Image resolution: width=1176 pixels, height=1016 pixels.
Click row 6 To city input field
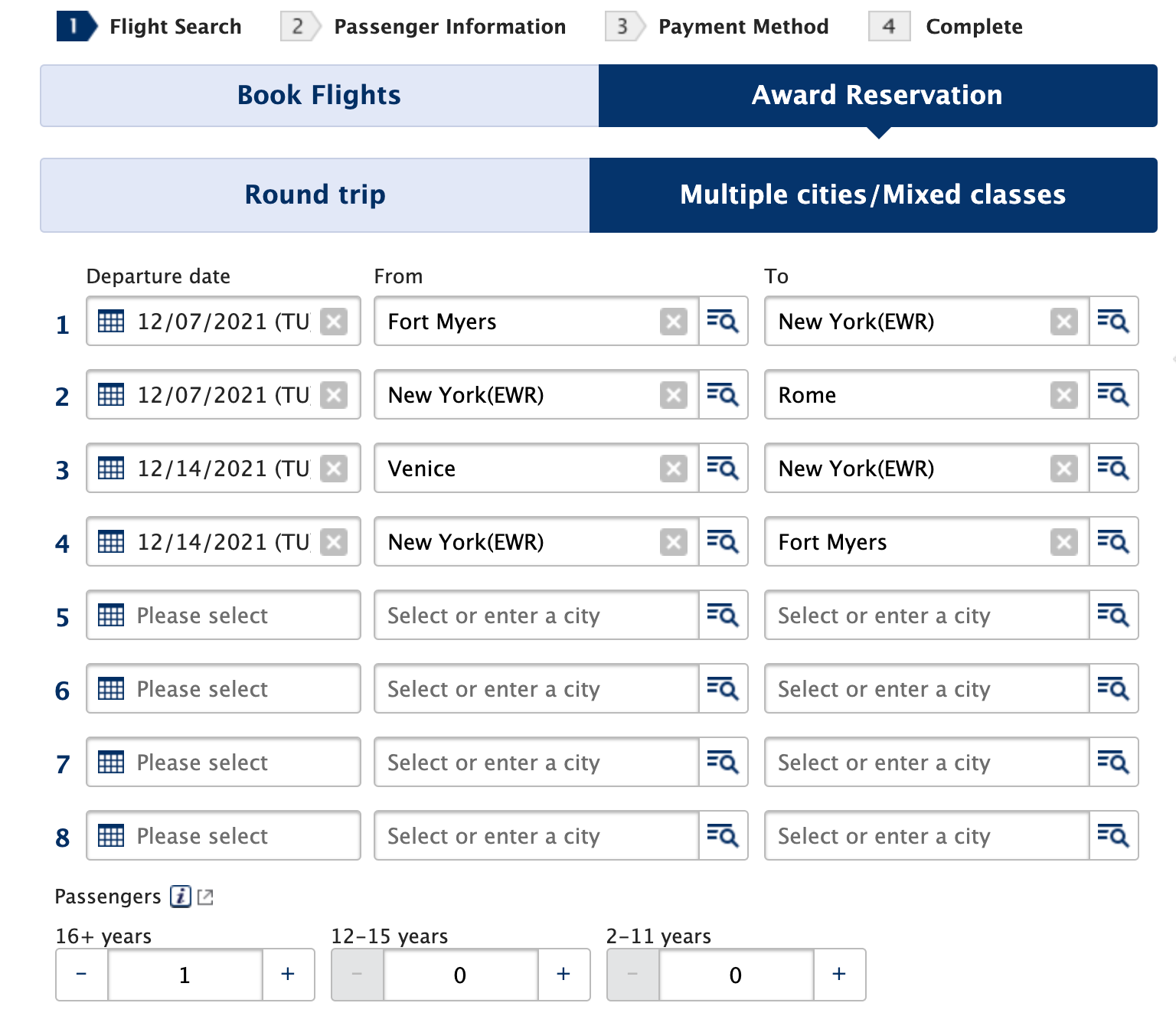[926, 688]
